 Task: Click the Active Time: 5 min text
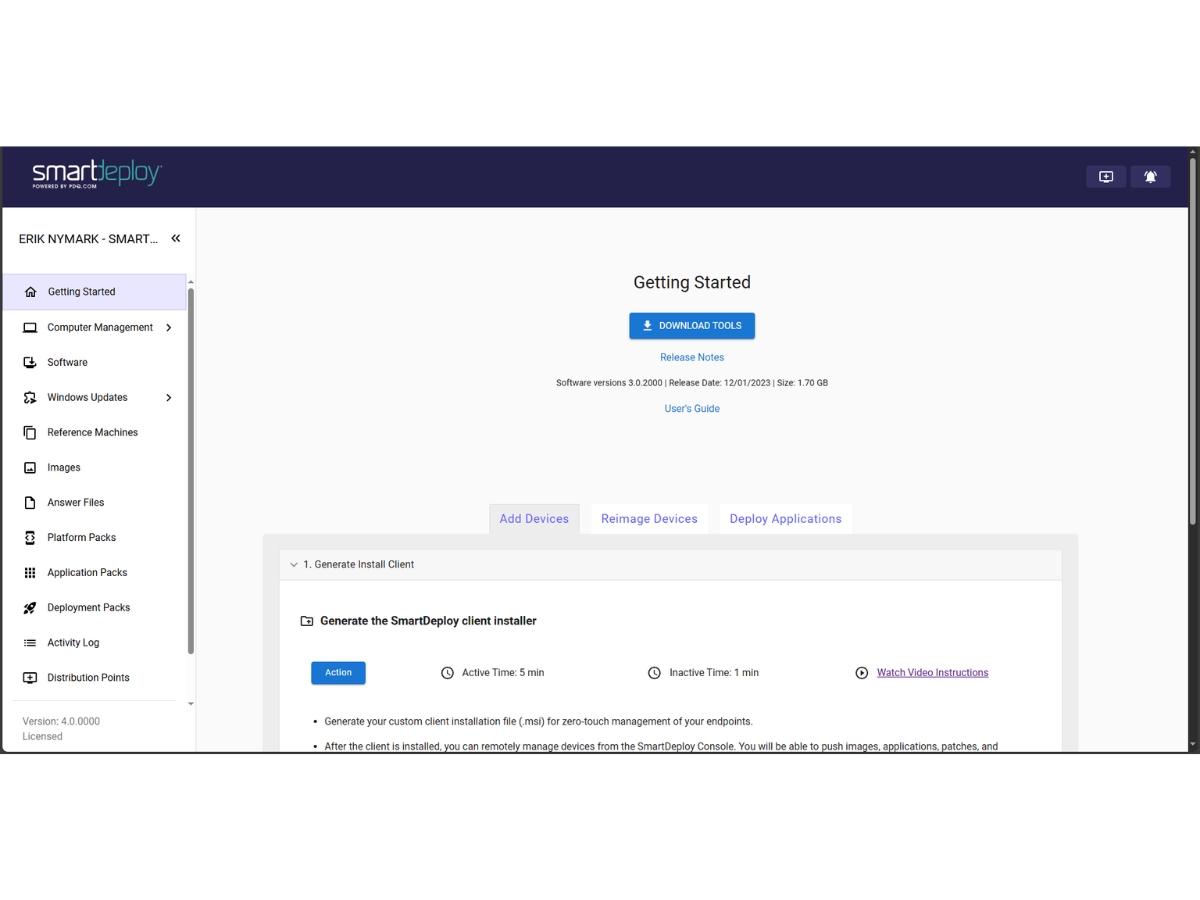point(503,673)
